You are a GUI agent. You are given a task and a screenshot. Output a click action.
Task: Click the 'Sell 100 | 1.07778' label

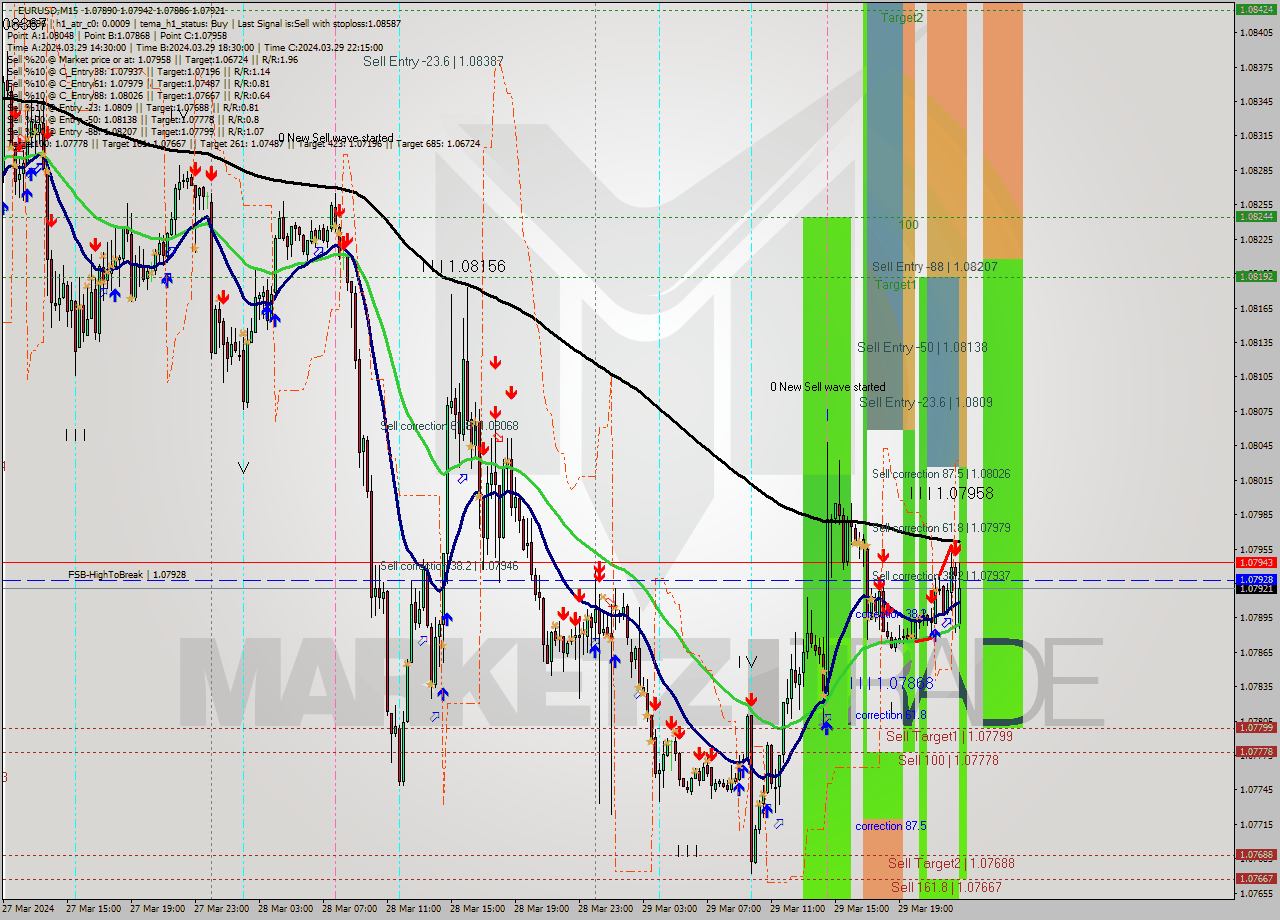click(x=948, y=760)
